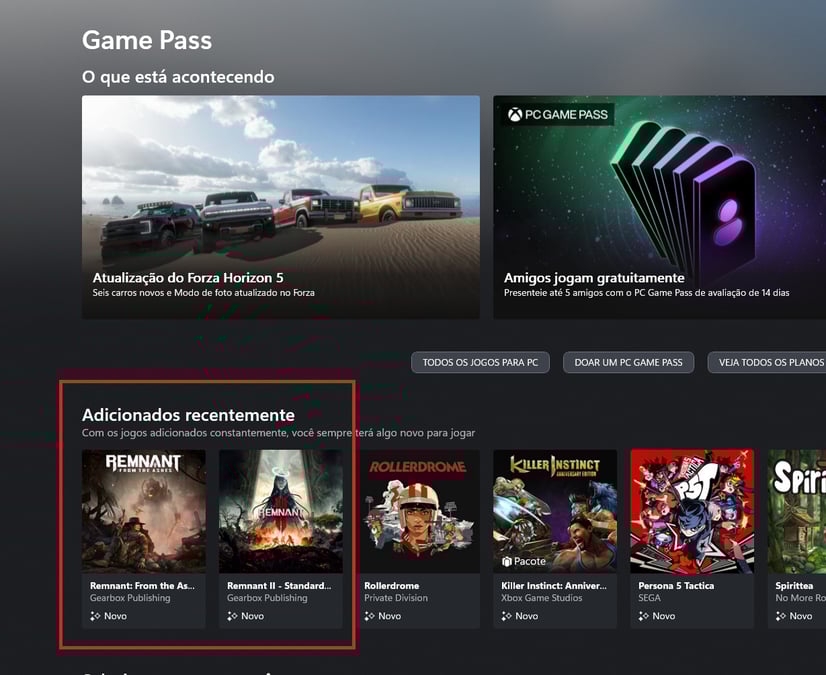Click the Atualização do Forza Horizon 5 title
826x675 pixels.
[188, 278]
